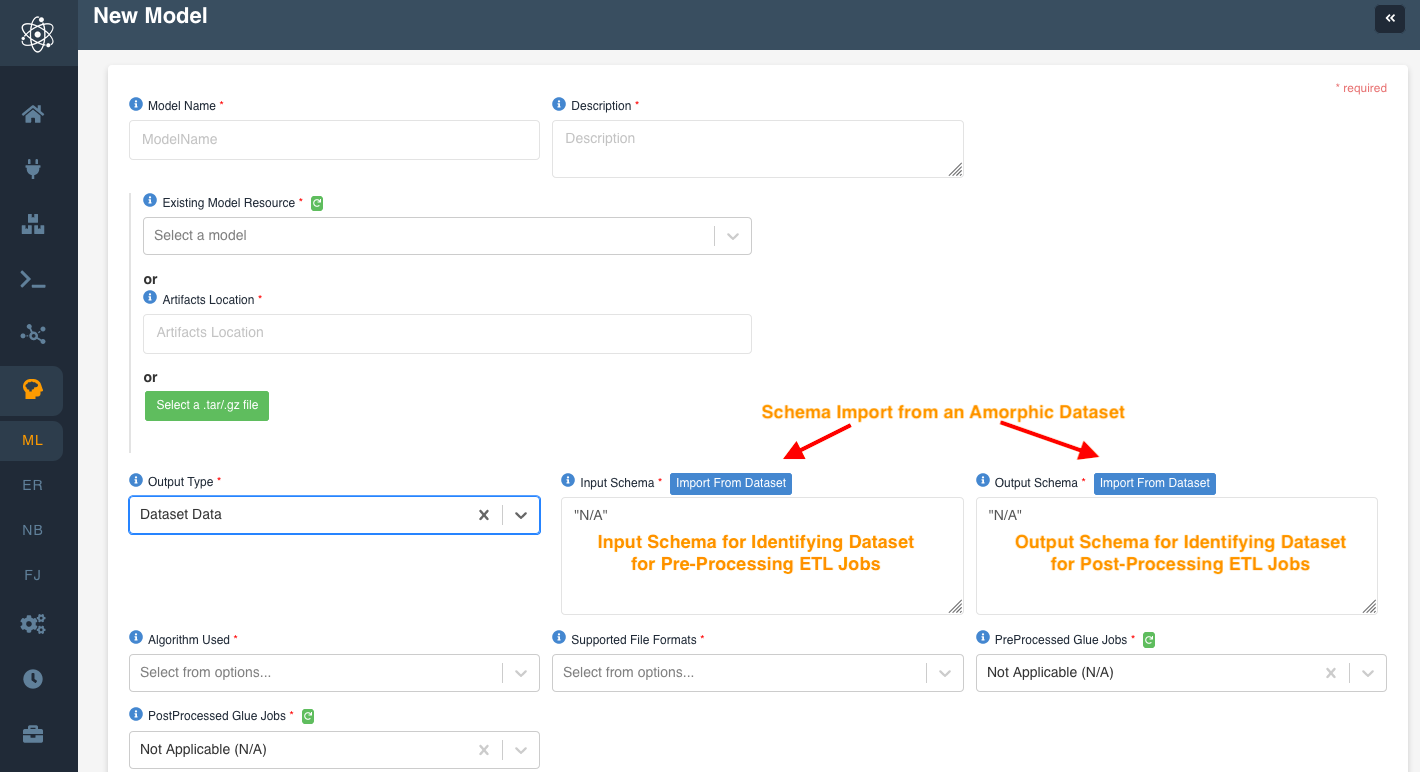
Task: Grab the Output Schema text area resize handle
Action: point(1370,607)
